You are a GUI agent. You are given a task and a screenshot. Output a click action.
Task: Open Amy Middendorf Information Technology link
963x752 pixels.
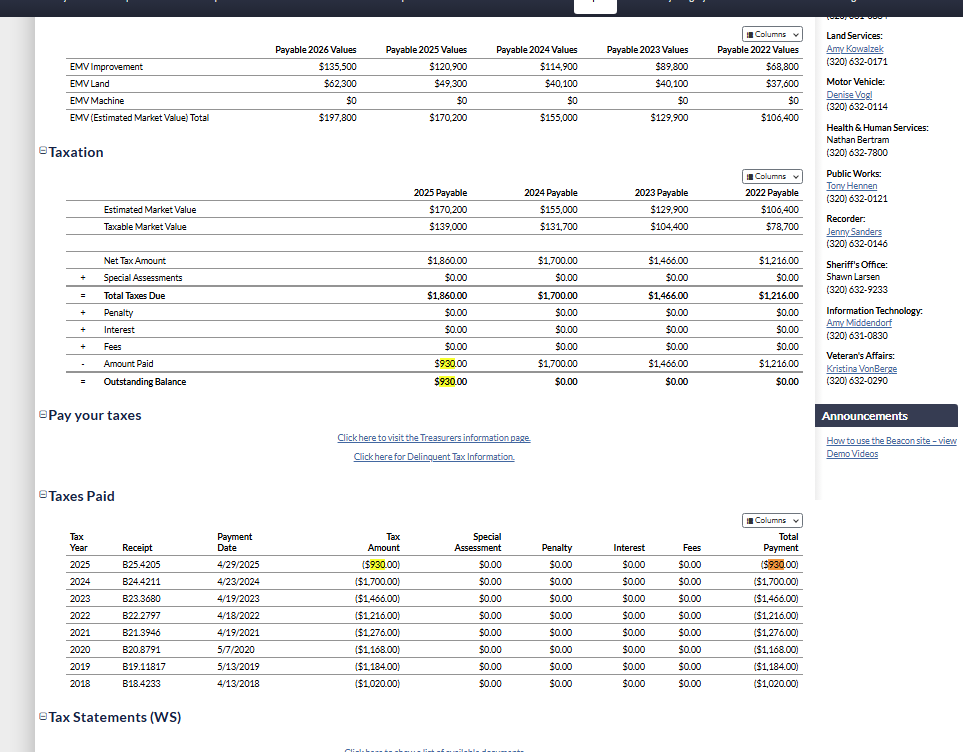pyautogui.click(x=860, y=323)
